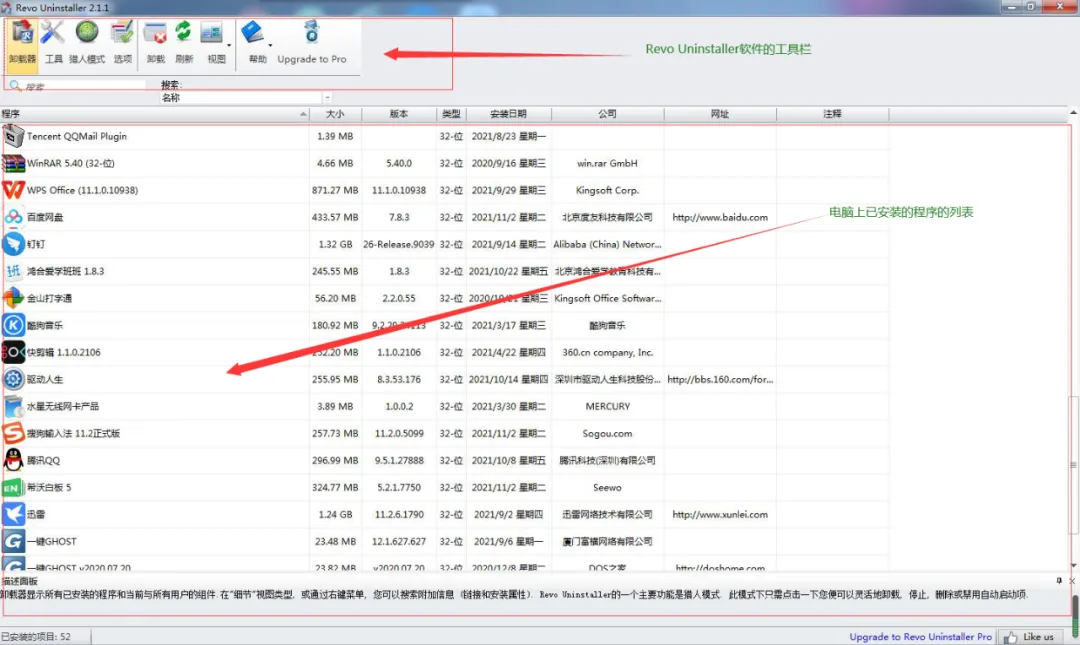Activate Hunter Mode (猎人模式) icon
This screenshot has height=645, width=1080.
87,35
